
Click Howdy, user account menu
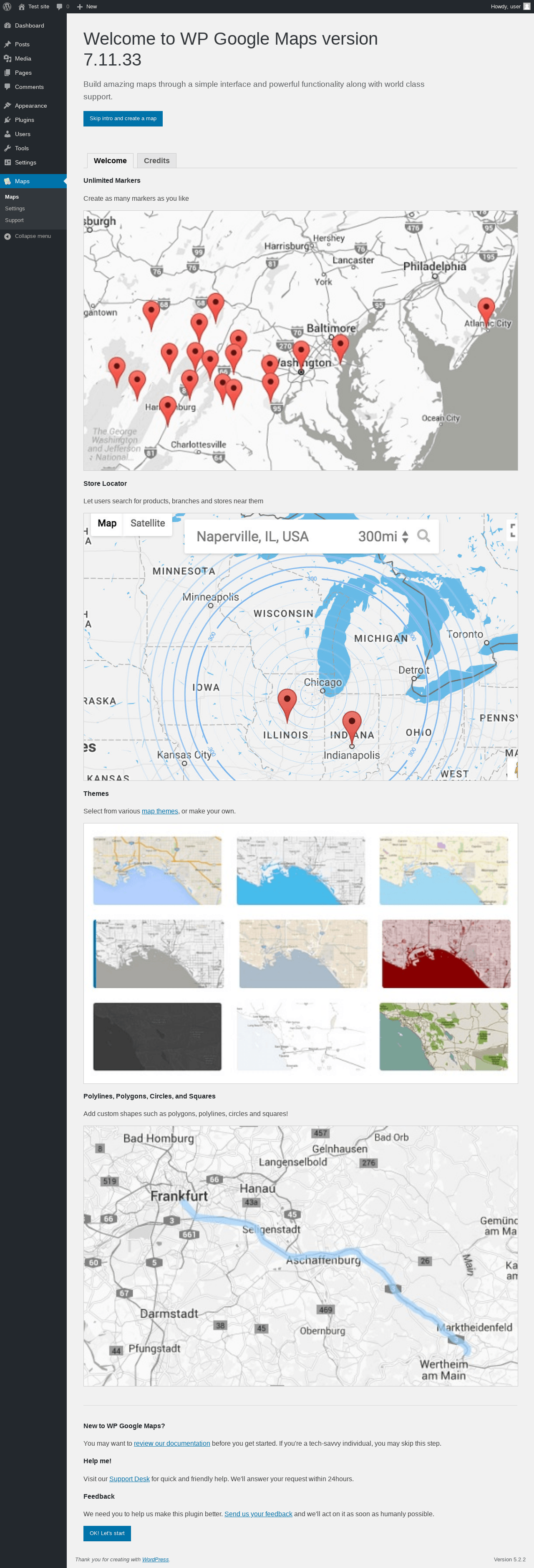point(511,7)
